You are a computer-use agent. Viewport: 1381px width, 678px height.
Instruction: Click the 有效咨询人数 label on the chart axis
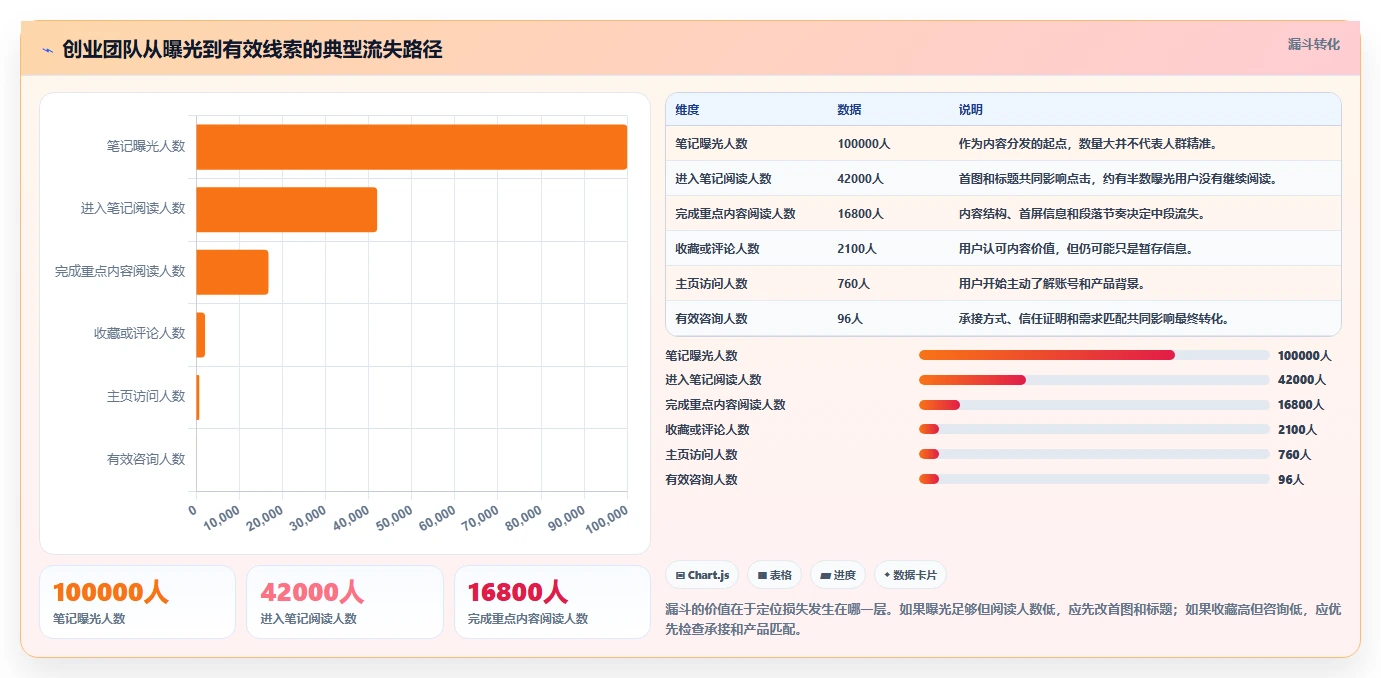[x=146, y=460]
